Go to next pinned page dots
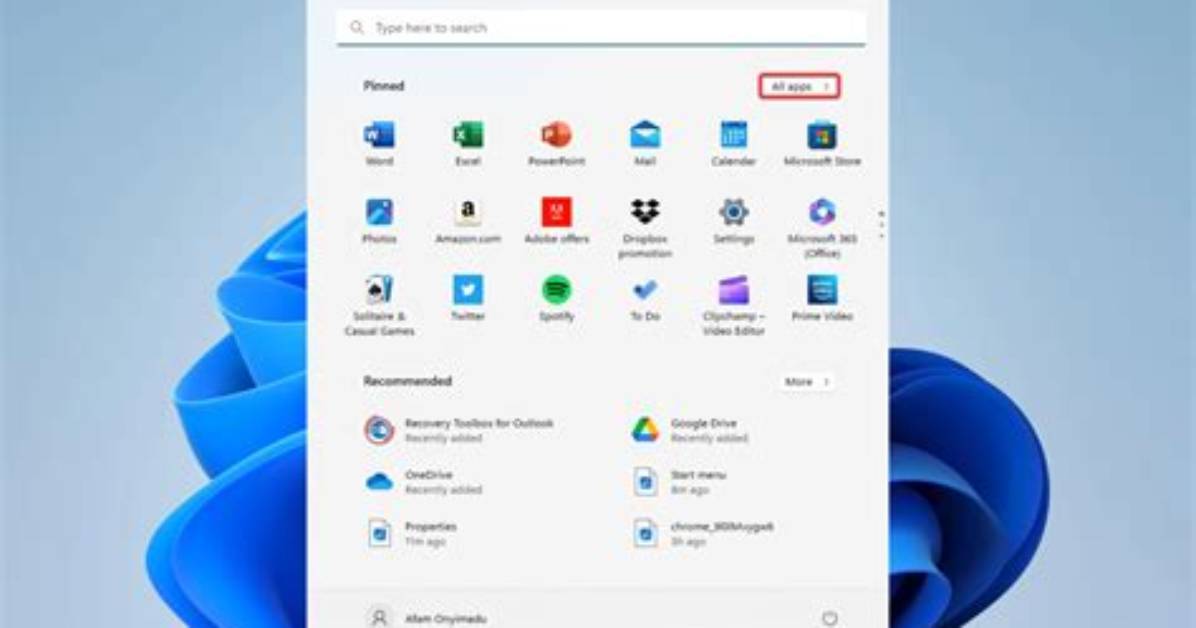This screenshot has width=1196, height=628. 881,225
